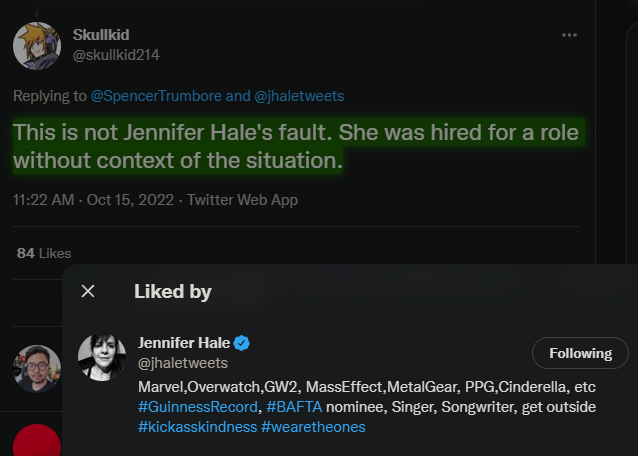638x456 pixels.
Task: Toggle the Following button for Jennifer Hale
Action: click(580, 353)
